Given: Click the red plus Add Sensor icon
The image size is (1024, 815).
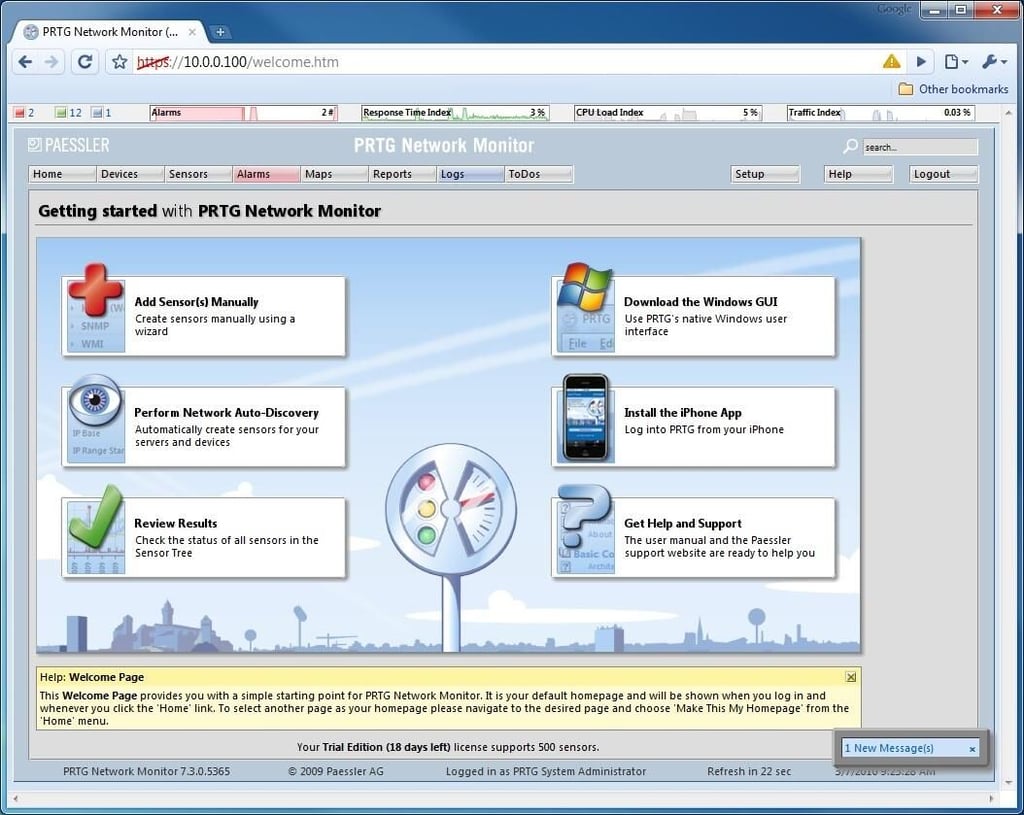Looking at the screenshot, I should (95, 291).
